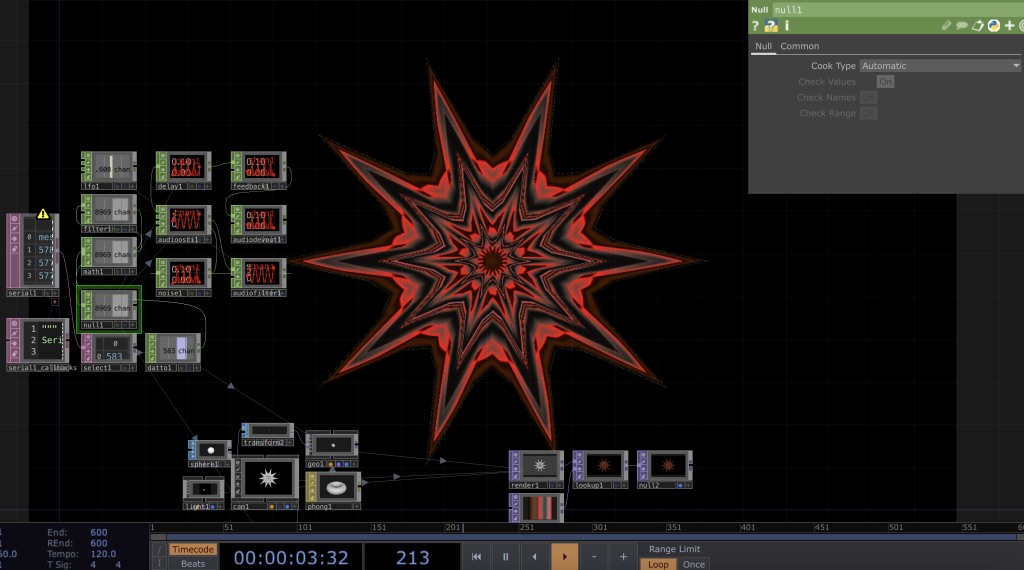
Task: Enable Loop range limit mode
Action: [x=658, y=564]
